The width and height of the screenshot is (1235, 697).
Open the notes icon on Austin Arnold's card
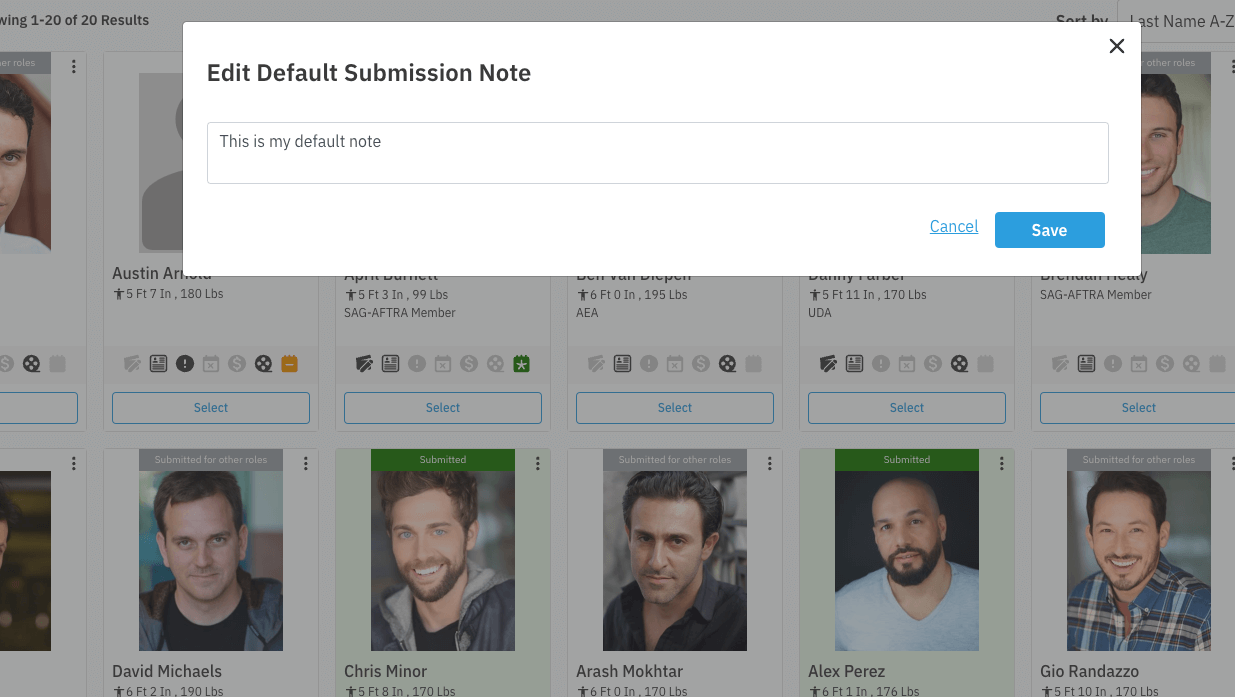[132, 364]
